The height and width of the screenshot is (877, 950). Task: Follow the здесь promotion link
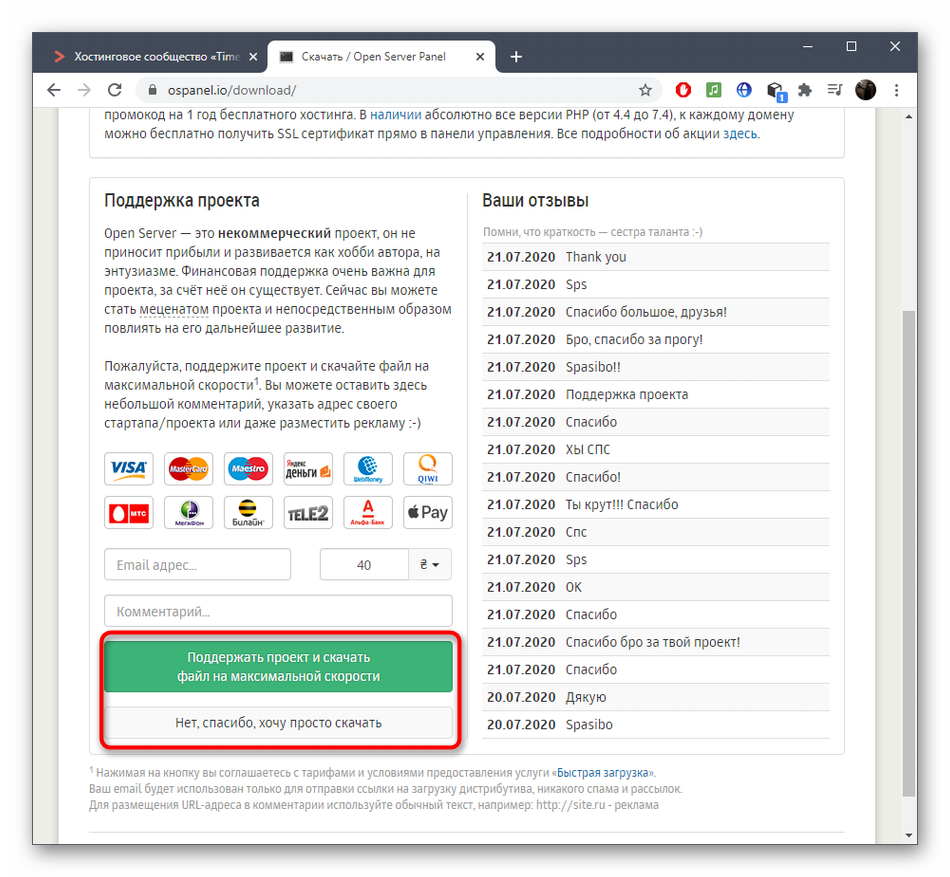(x=740, y=134)
